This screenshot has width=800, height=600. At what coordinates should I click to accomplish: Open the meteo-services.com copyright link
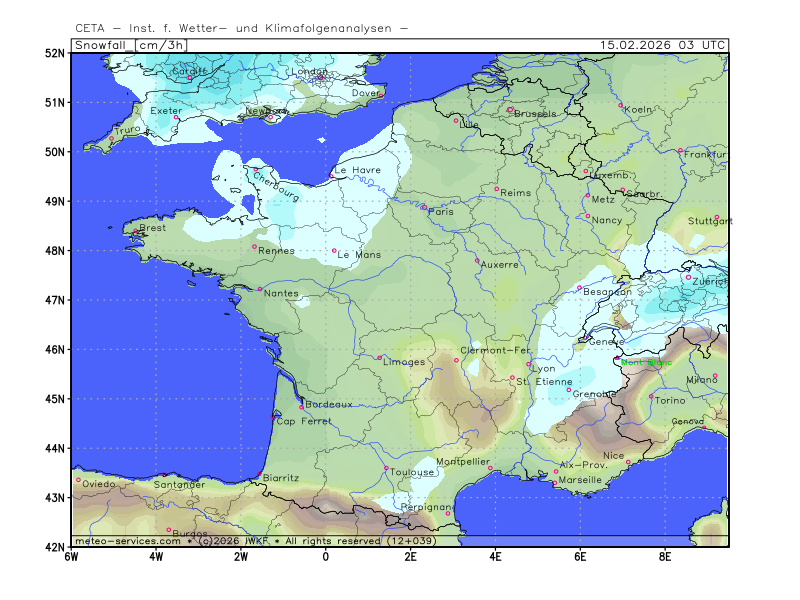pos(127,541)
